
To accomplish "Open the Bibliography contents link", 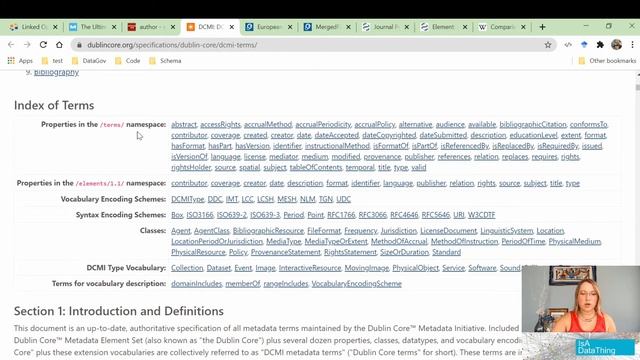I will (x=56, y=72).
